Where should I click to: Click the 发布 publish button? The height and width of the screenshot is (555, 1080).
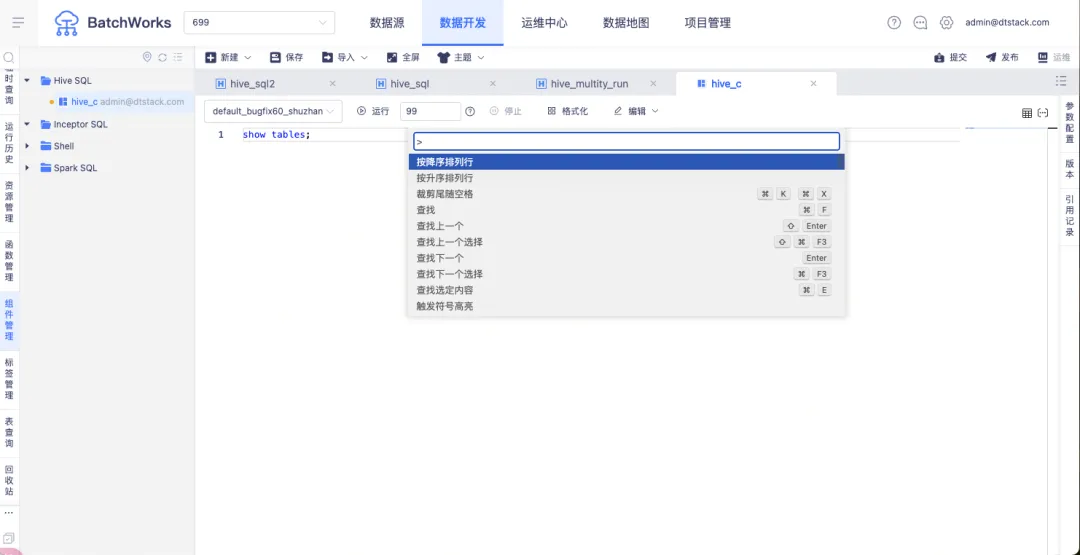(1002, 57)
